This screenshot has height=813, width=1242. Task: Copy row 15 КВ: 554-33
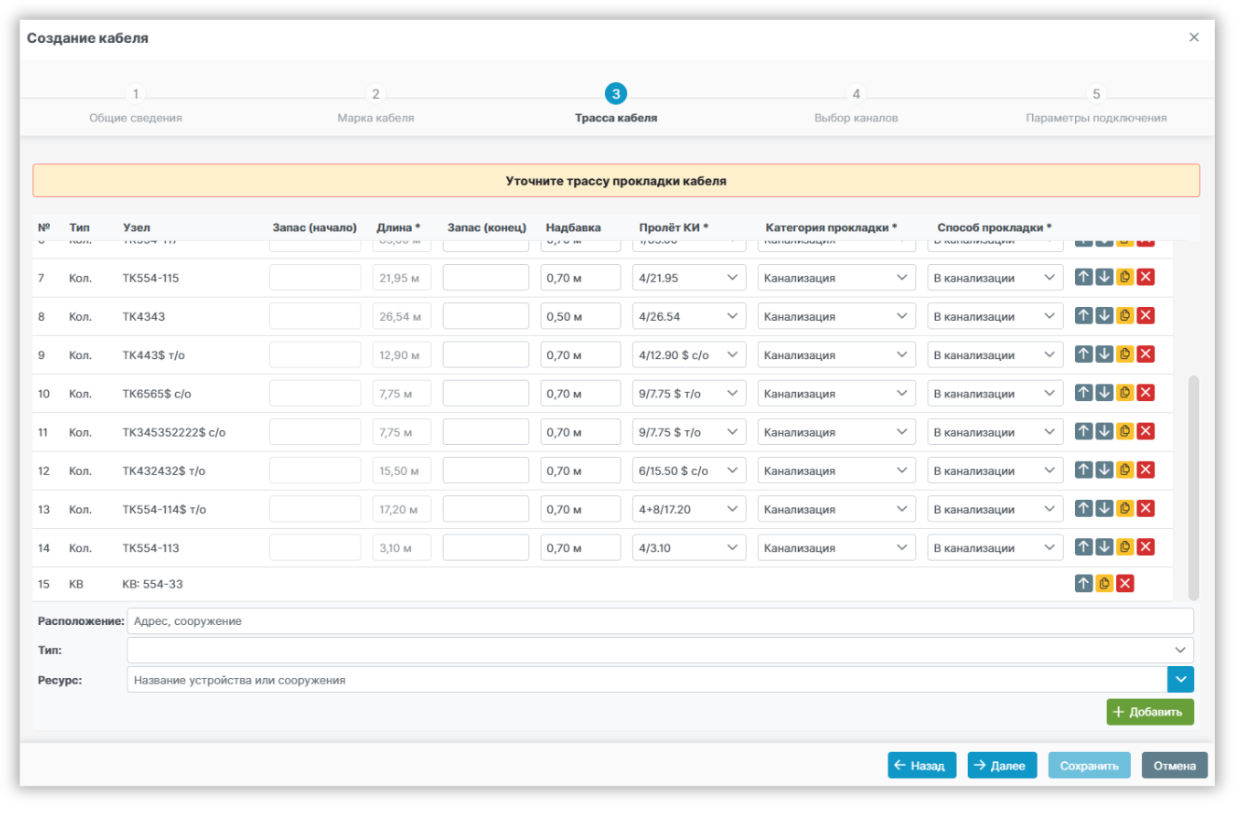pos(1104,584)
